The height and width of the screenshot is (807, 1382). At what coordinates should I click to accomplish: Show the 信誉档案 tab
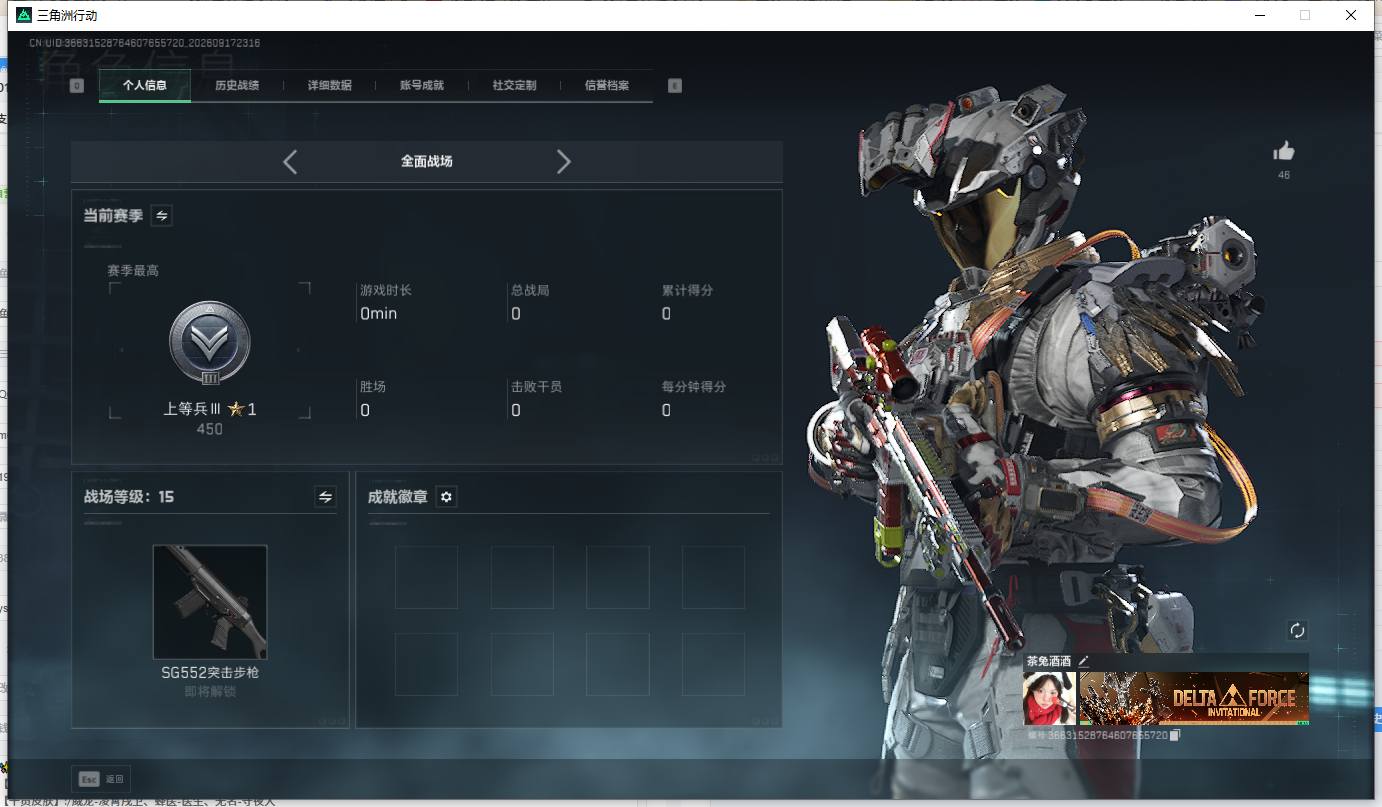click(607, 85)
